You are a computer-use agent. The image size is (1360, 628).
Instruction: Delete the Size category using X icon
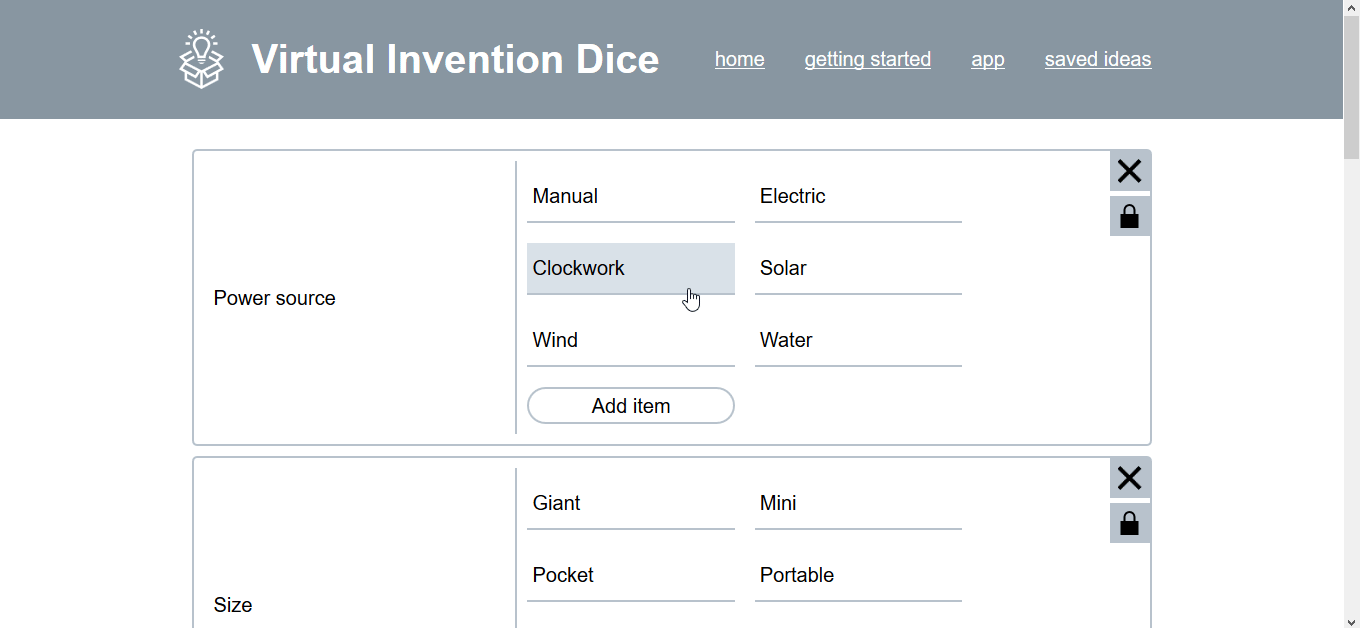pos(1129,479)
